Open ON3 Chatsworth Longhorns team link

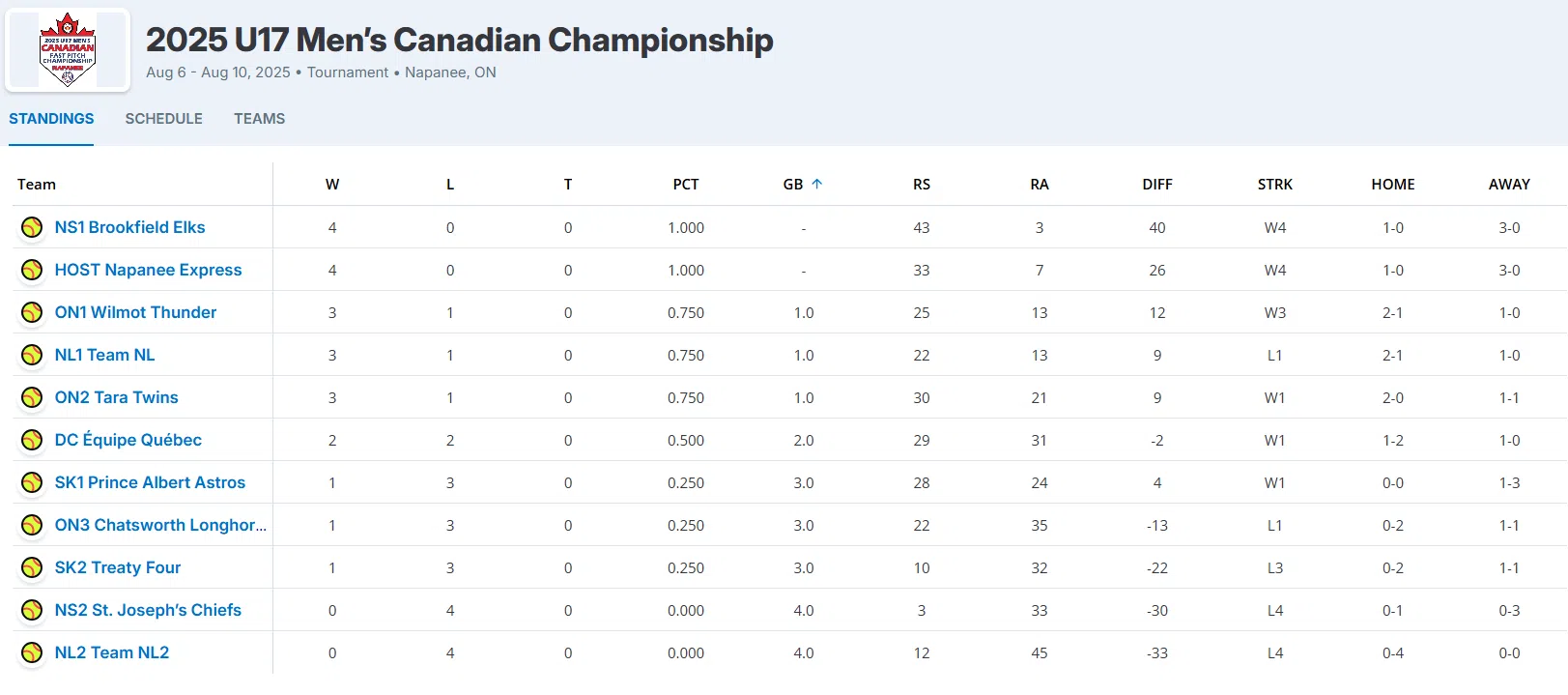pos(160,525)
